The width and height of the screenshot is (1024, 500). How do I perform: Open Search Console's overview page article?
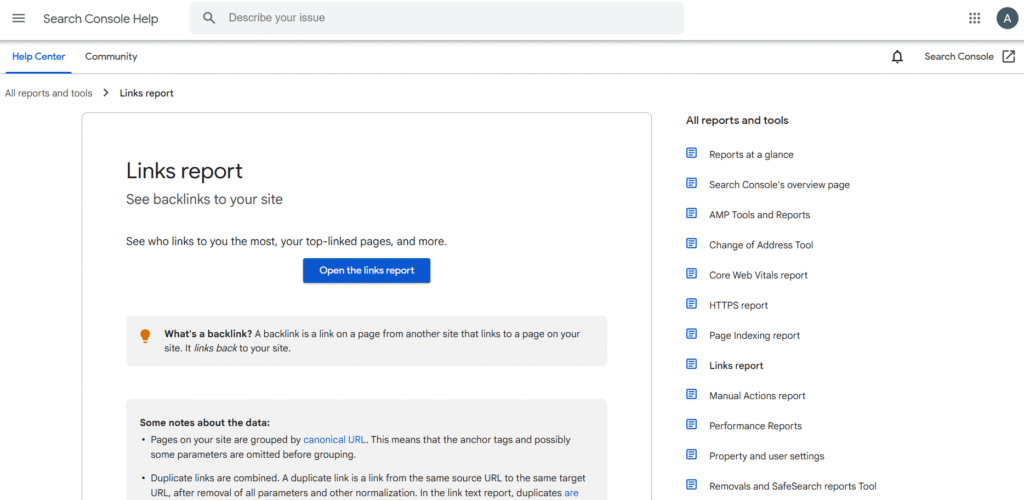click(779, 185)
